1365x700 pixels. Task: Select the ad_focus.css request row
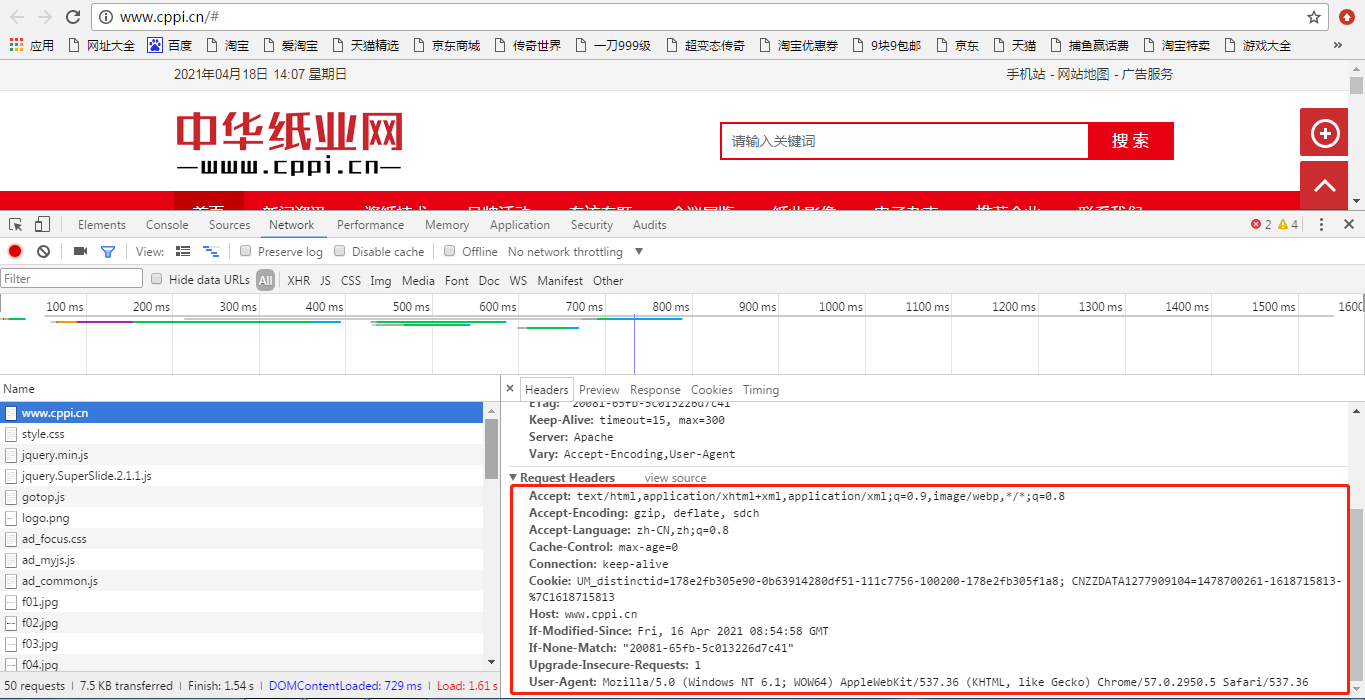pos(242,539)
